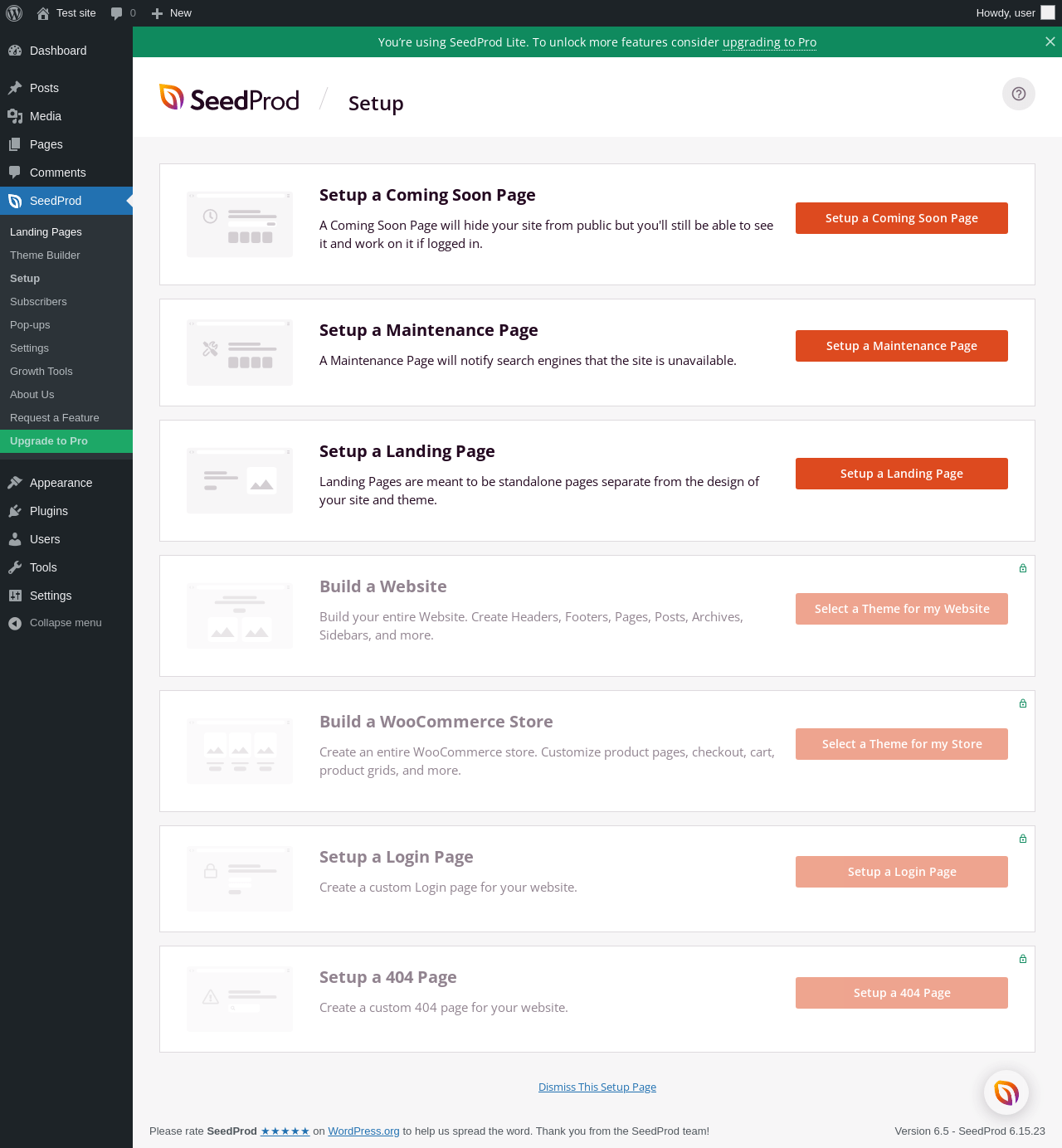Open the Howdy, user account menu
Viewport: 1062px width, 1148px height.
[1014, 13]
